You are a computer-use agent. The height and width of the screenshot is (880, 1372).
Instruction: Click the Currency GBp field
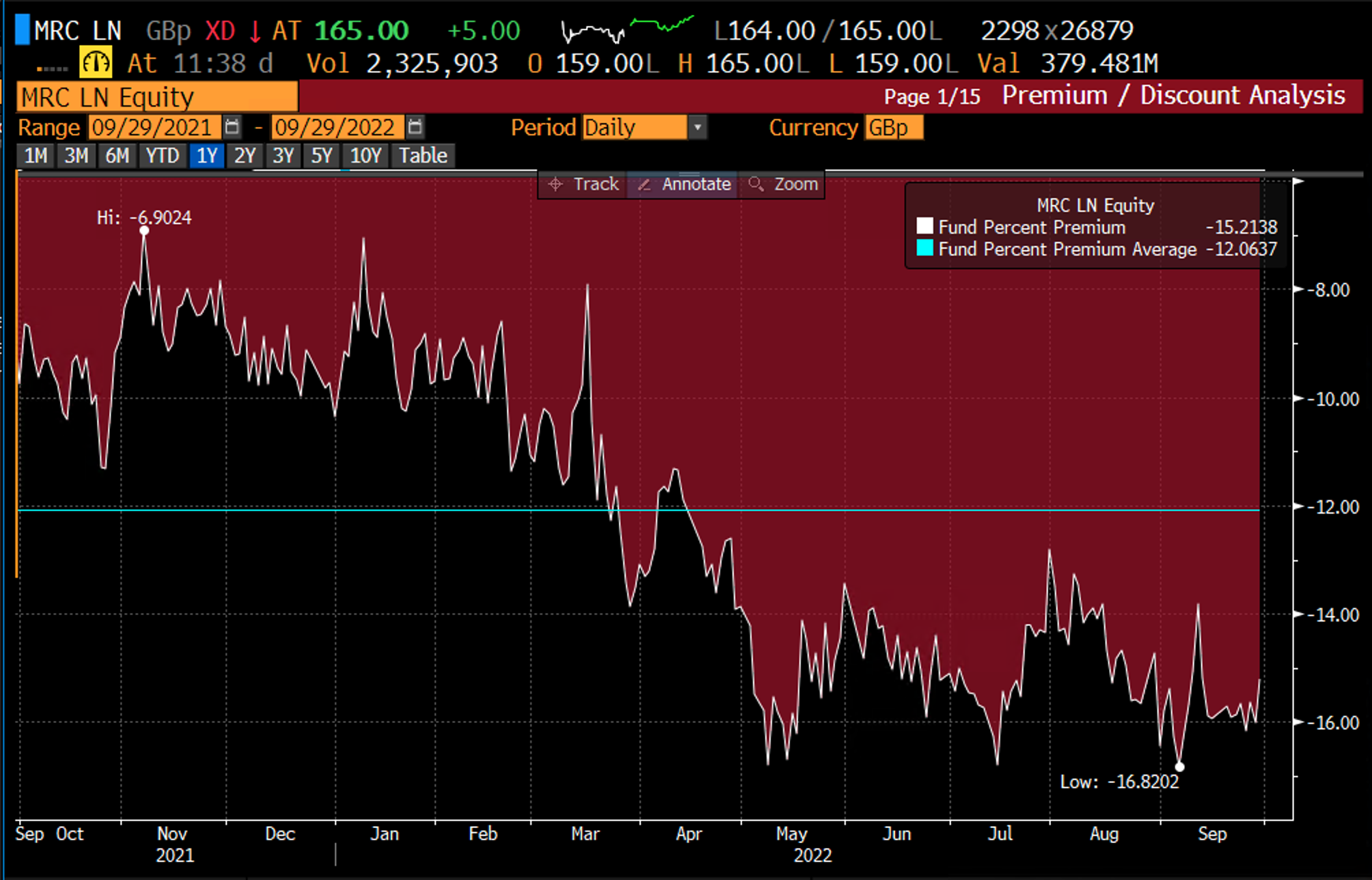coord(894,128)
